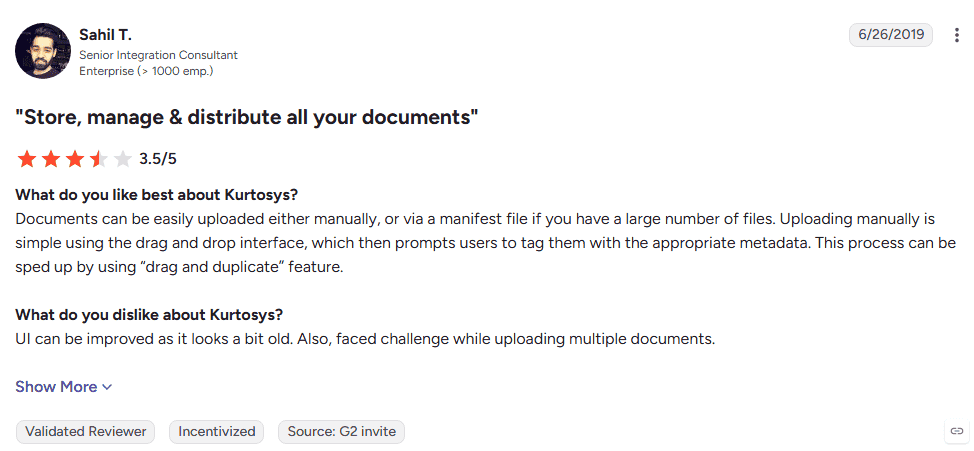Click the half-filled fourth rating star
Image resolution: width=974 pixels, height=451 pixels.
pyautogui.click(x=99, y=159)
